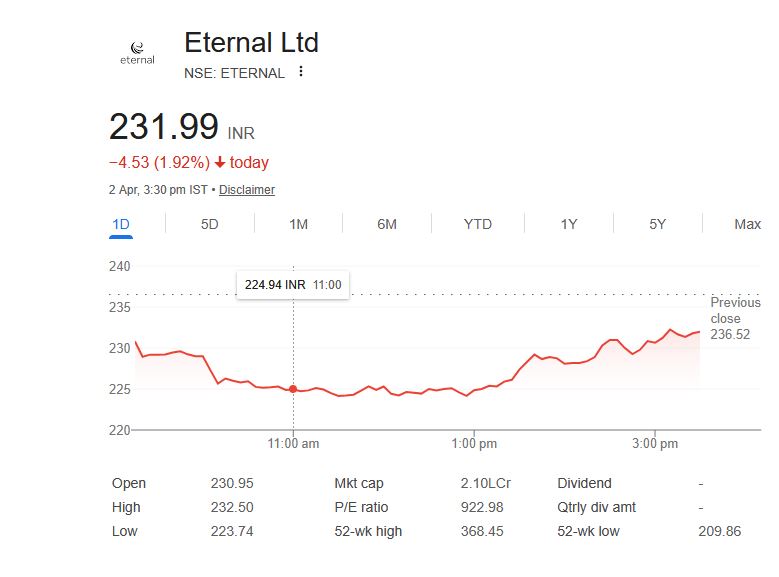Open the three-dot more options menu
The image size is (779, 577).
click(x=301, y=72)
